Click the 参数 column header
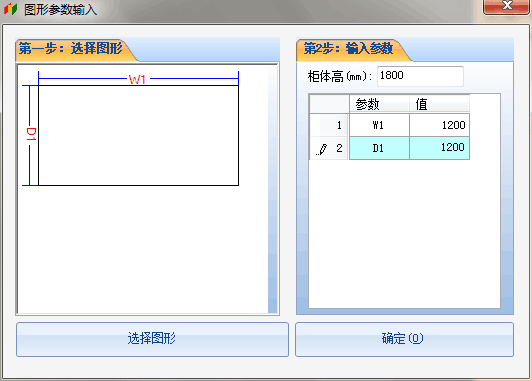 click(x=379, y=103)
